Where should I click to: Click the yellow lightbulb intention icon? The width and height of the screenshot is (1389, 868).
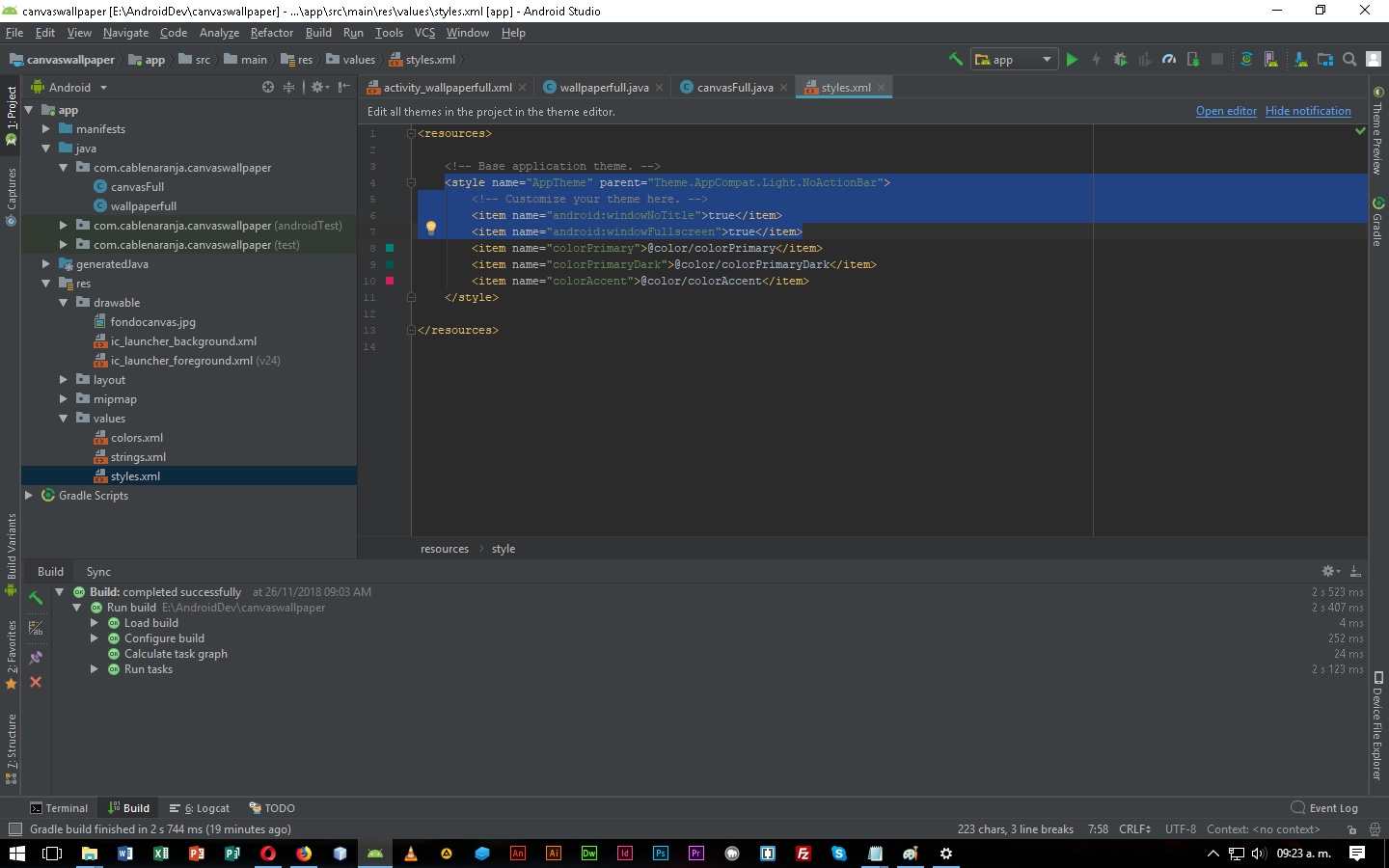click(431, 229)
